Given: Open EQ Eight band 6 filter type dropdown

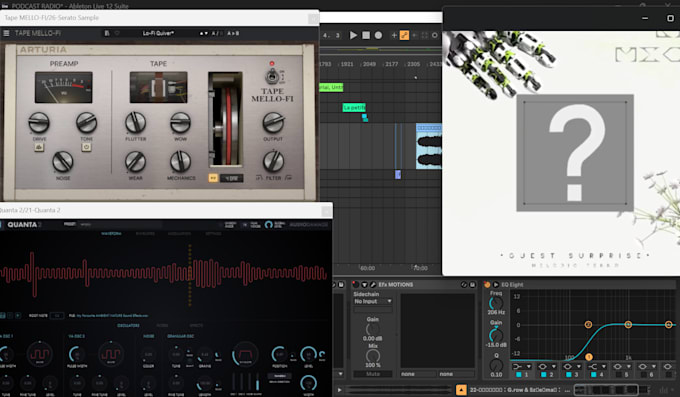Looking at the screenshot, I should [x=647, y=367].
